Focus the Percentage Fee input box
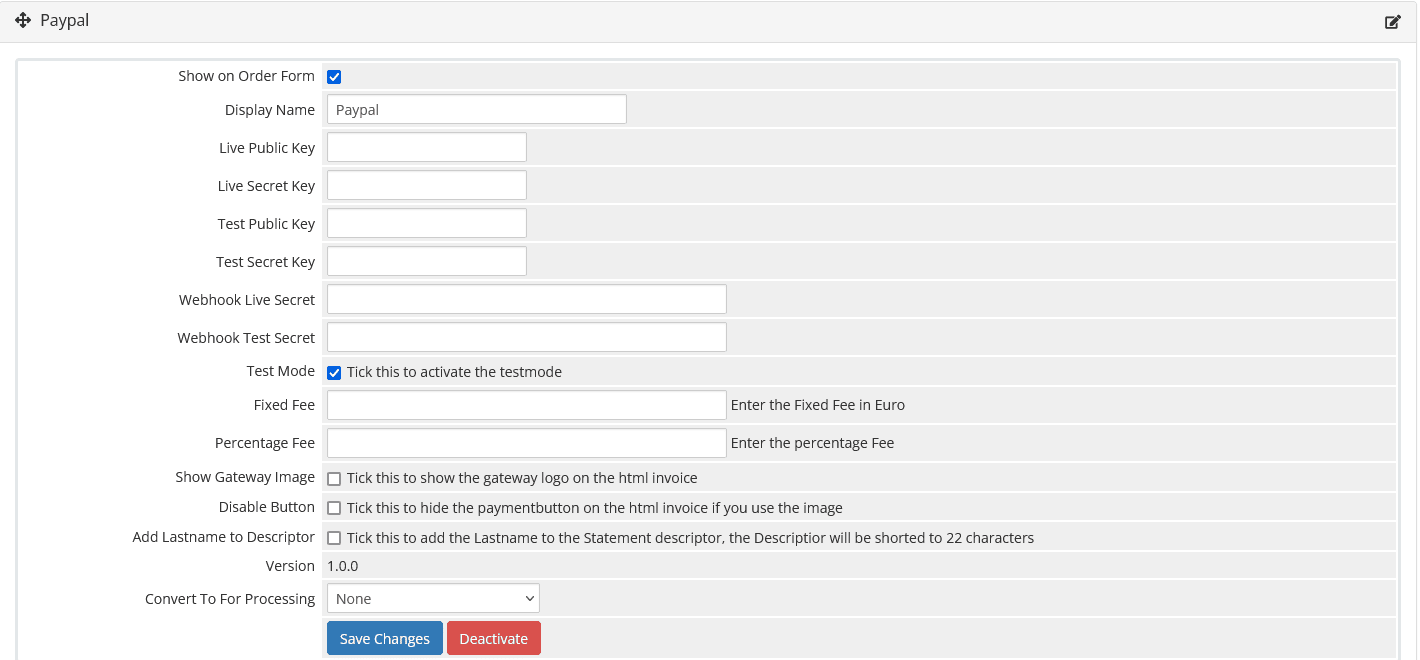The width and height of the screenshot is (1420, 660). [526, 444]
